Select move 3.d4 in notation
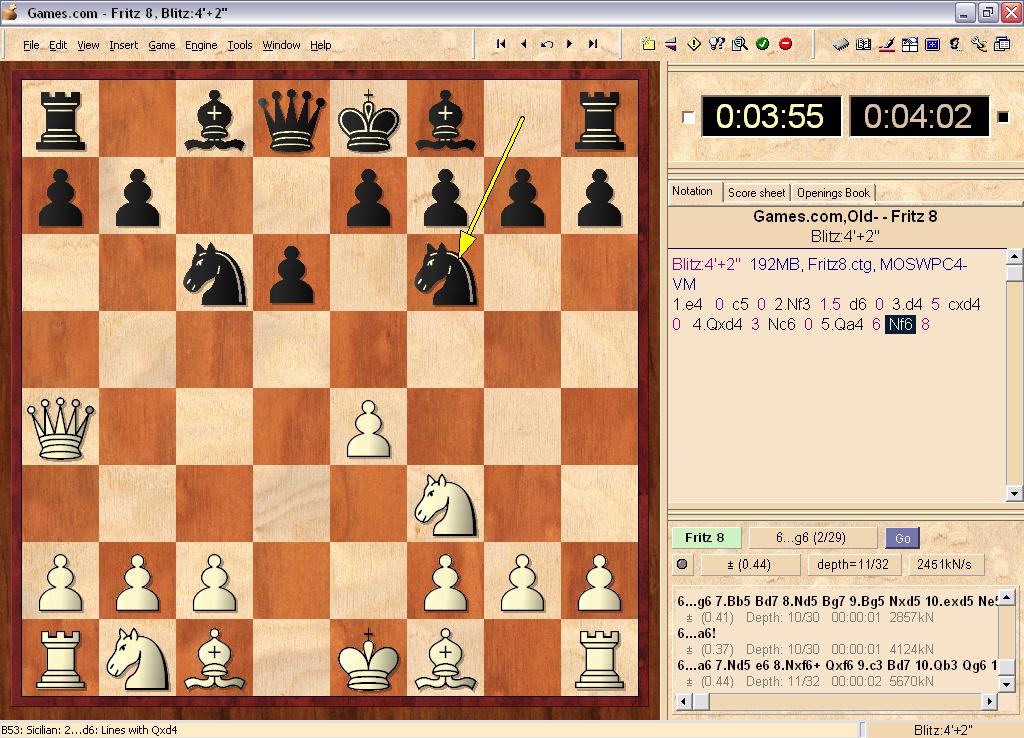The width and height of the screenshot is (1024, 738). (x=907, y=304)
